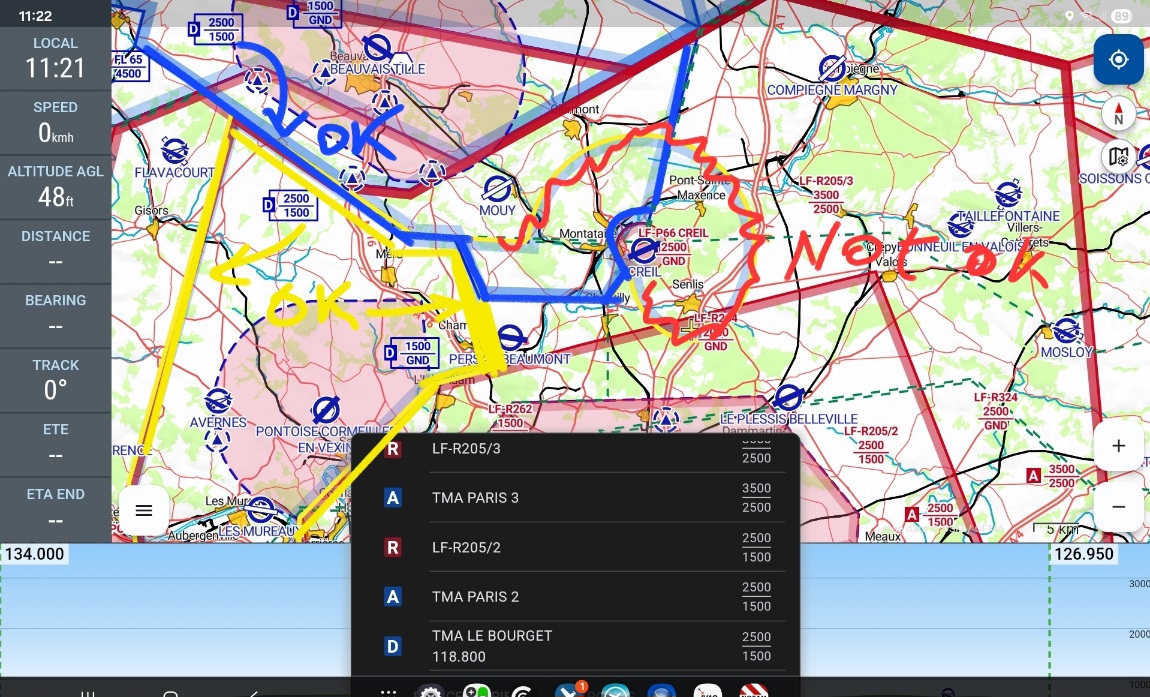Zoom in on the map

[1118, 446]
